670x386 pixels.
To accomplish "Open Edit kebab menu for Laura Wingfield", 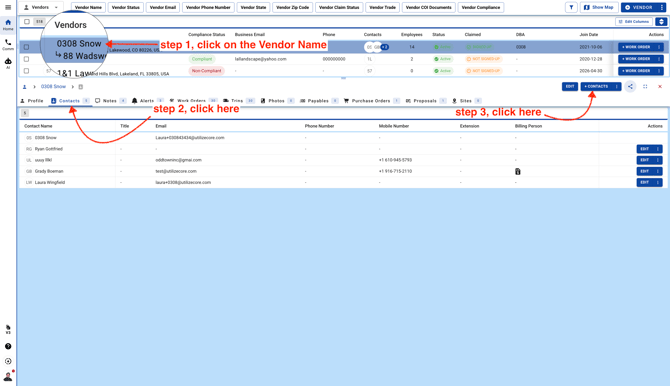I will (658, 182).
